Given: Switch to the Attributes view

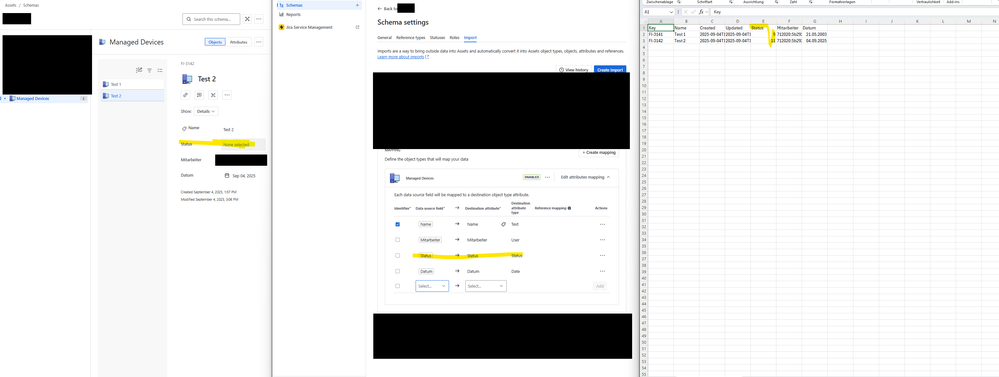Looking at the screenshot, I should pyautogui.click(x=238, y=42).
